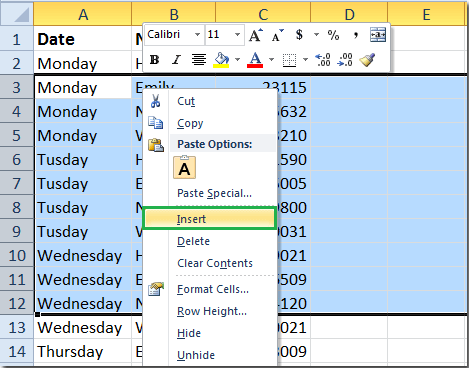Click Decrease Decimal icon
Screen dimensions: 469x368
coord(345,60)
